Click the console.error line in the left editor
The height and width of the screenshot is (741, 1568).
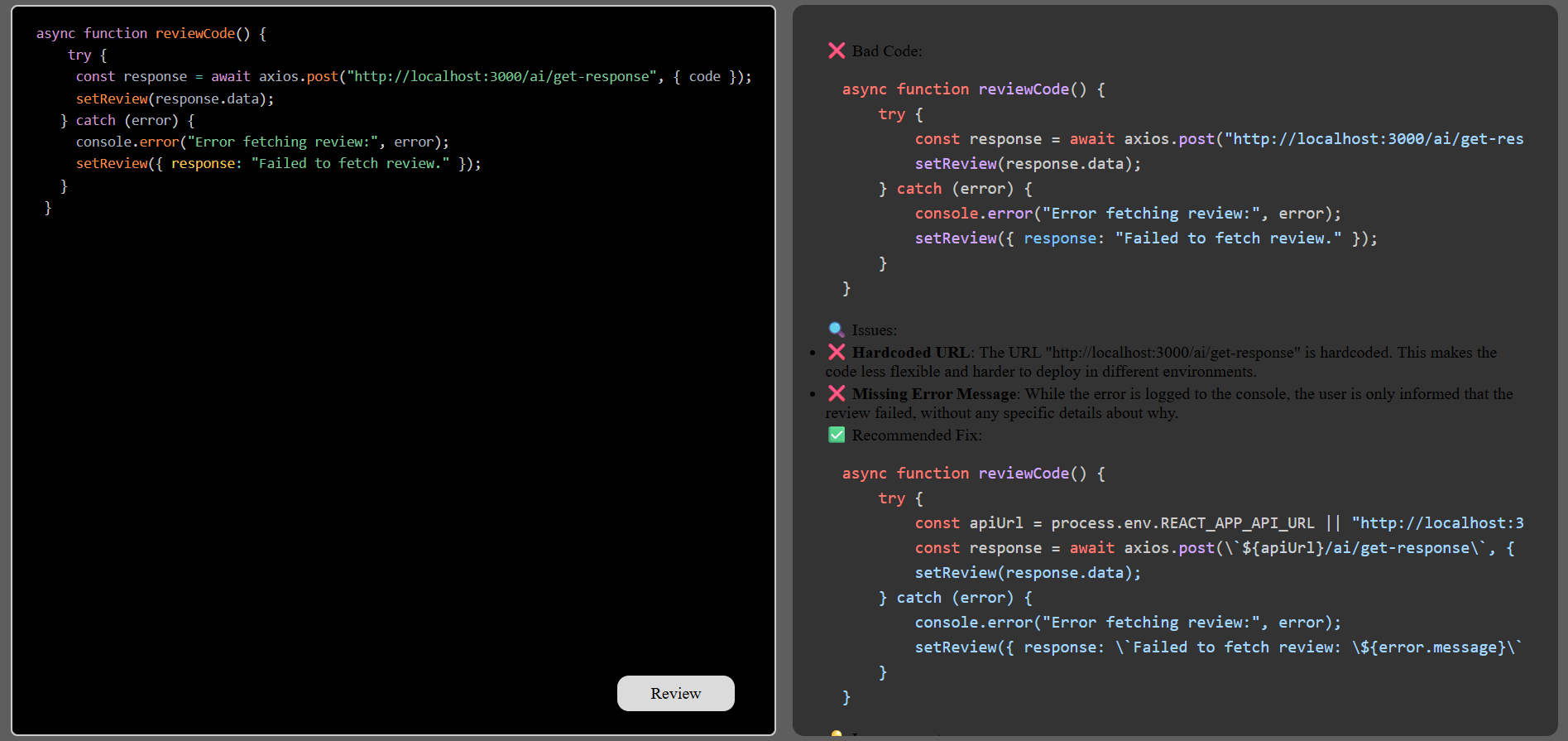(x=262, y=142)
